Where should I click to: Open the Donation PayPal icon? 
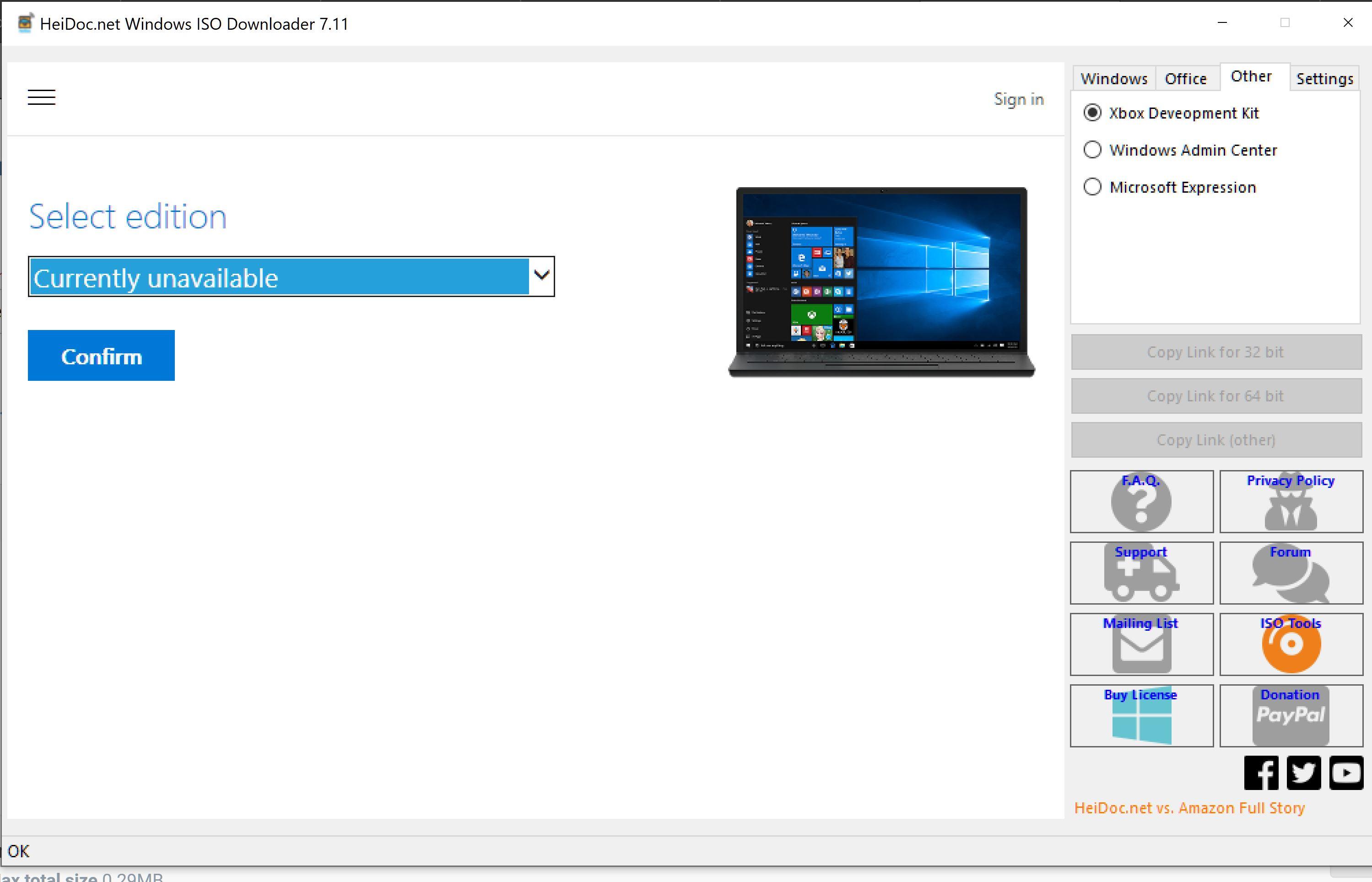click(1291, 716)
